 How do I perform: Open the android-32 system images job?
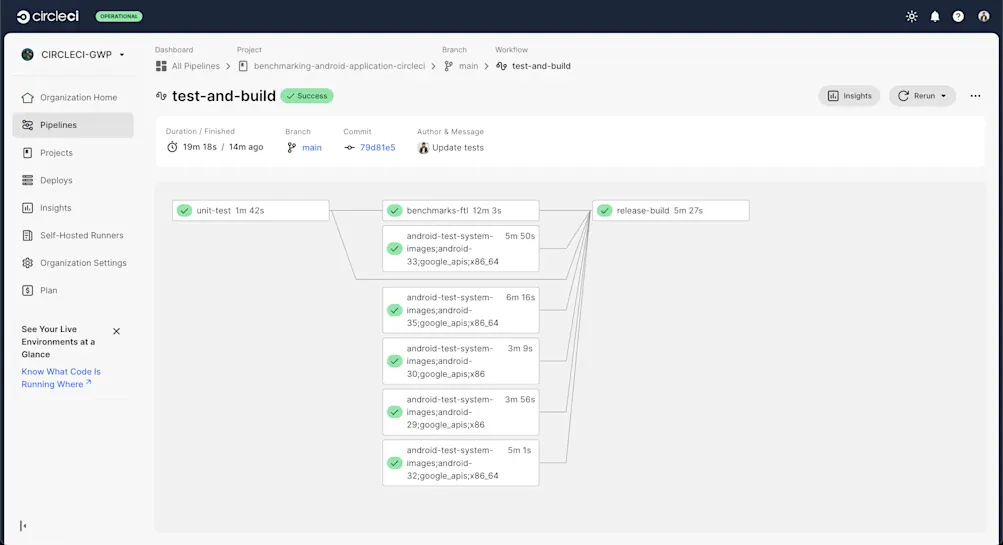pos(461,463)
